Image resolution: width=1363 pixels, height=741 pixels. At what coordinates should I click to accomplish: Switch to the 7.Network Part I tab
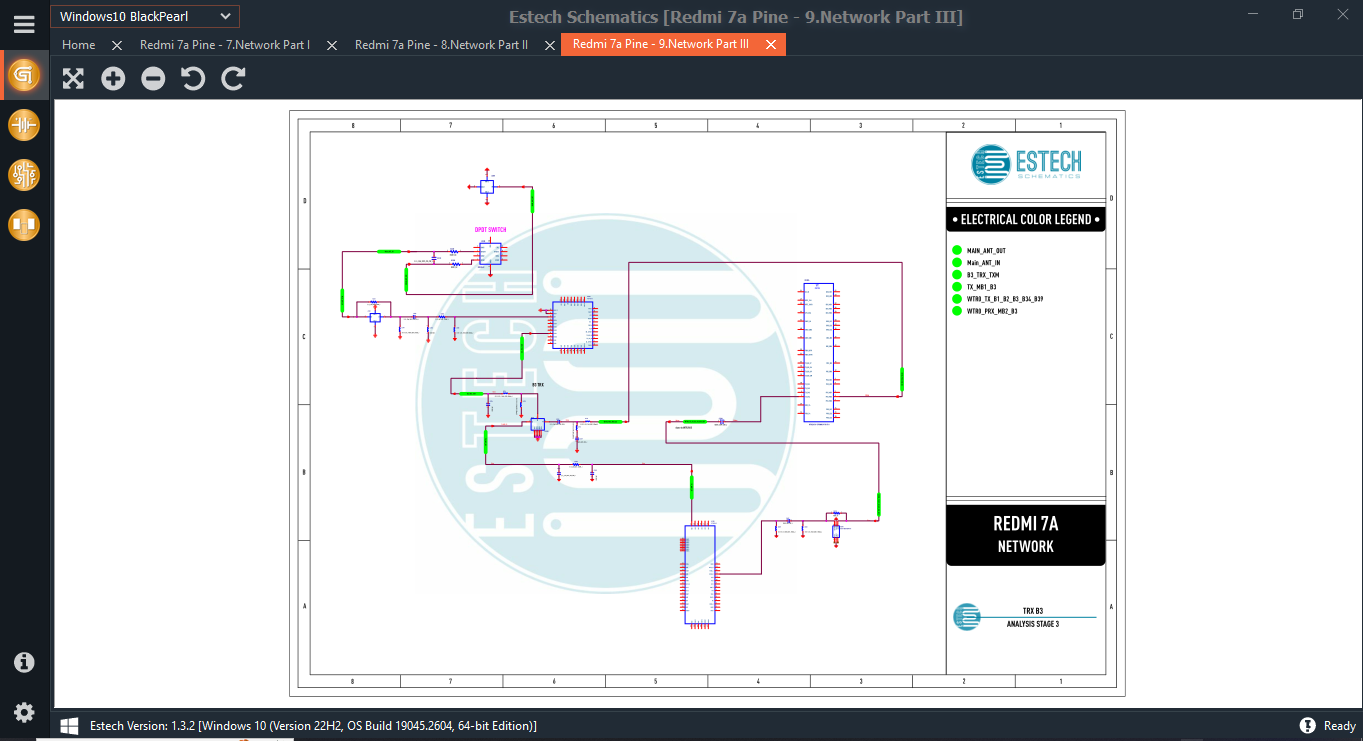(x=225, y=44)
